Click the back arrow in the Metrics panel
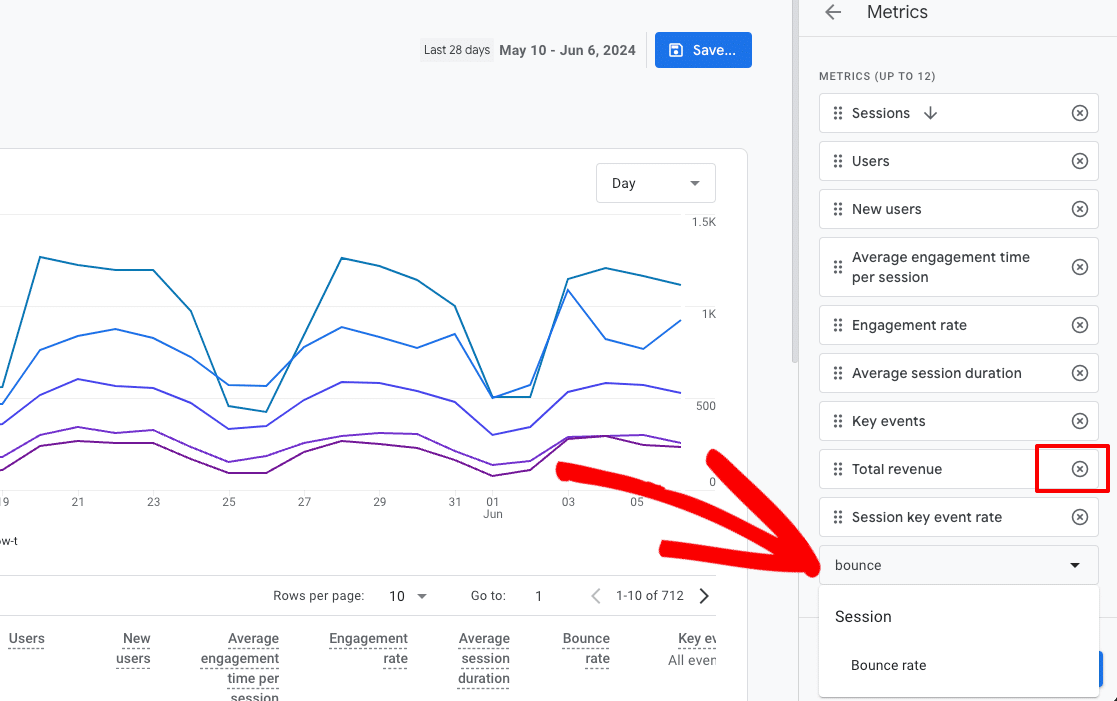This screenshot has width=1117, height=701. pyautogui.click(x=833, y=12)
